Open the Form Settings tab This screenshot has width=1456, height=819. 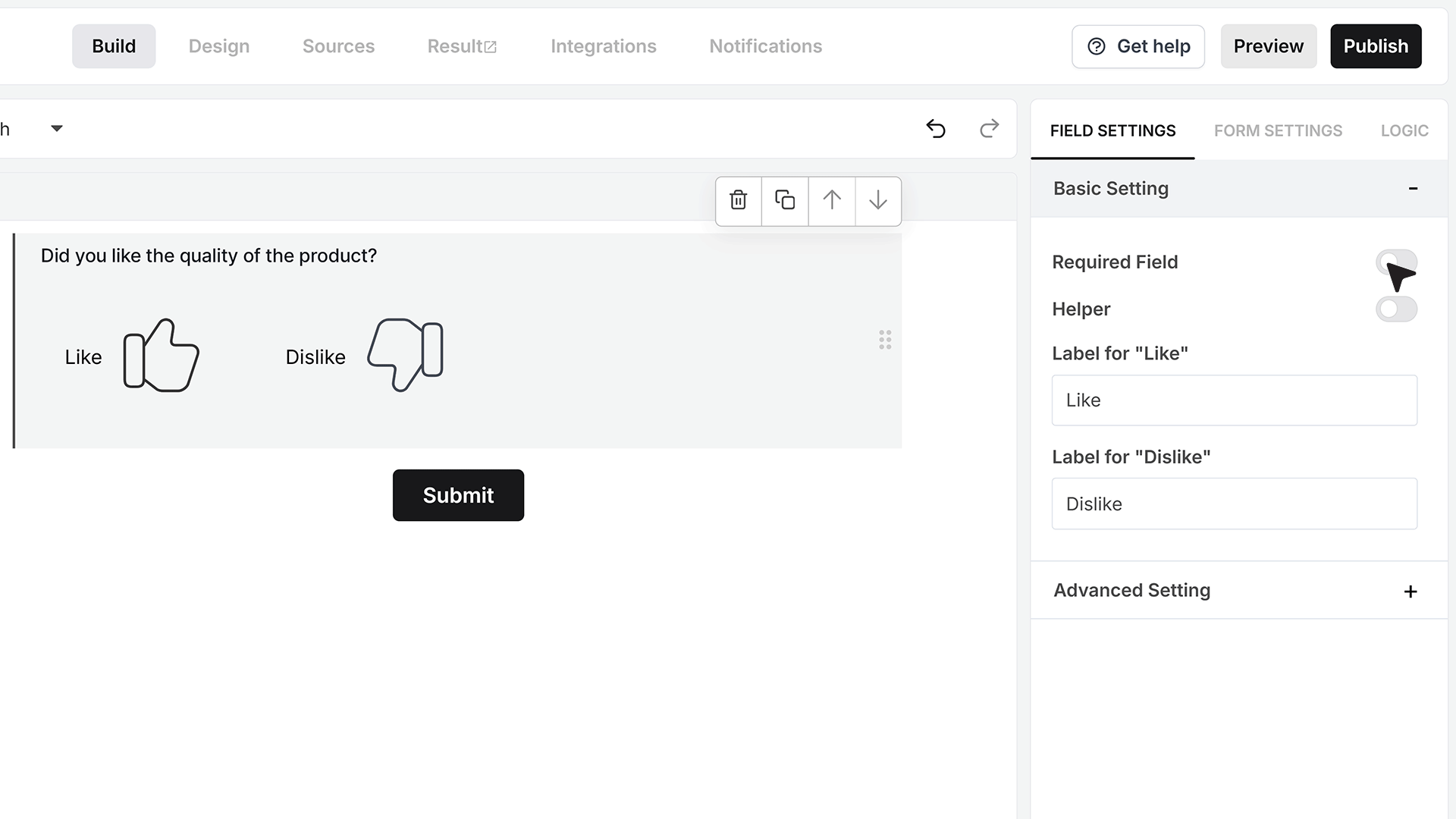click(x=1278, y=130)
